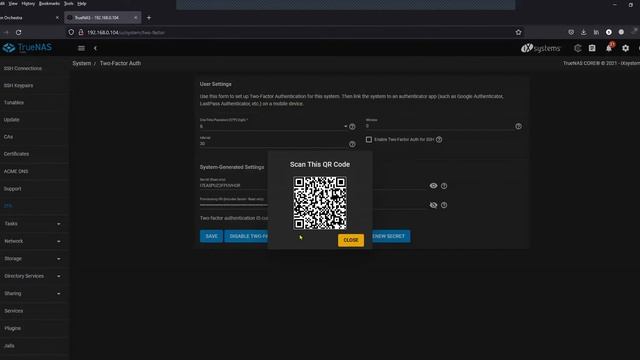The image size is (640, 360).
Task: Open the alerts bell icon
Action: coord(609,48)
